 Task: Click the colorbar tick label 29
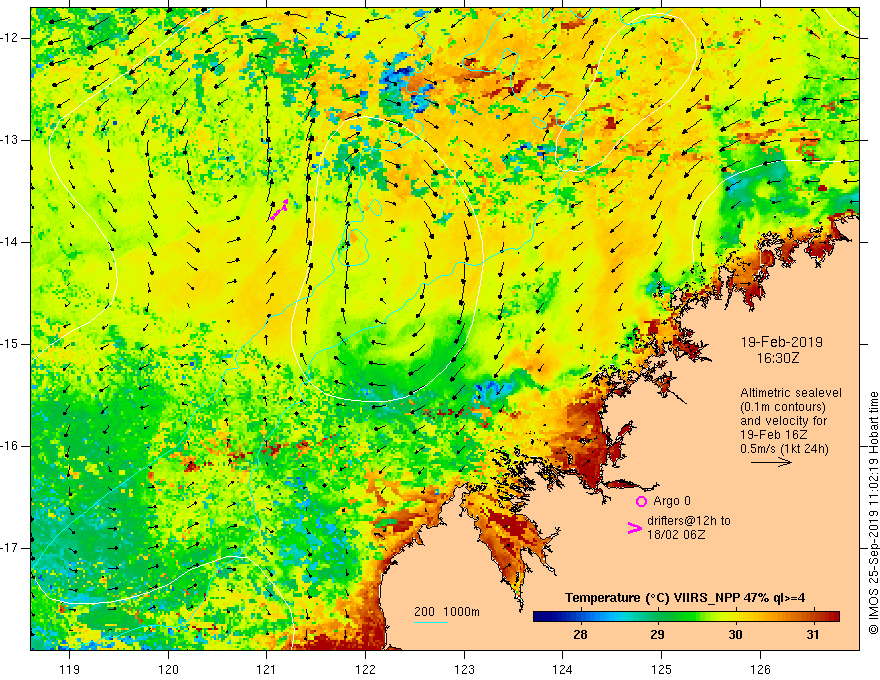tap(657, 635)
